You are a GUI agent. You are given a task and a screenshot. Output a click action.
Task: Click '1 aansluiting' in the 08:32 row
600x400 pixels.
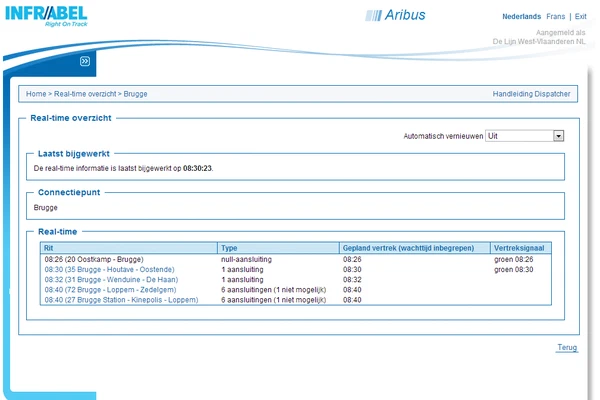coord(242,279)
